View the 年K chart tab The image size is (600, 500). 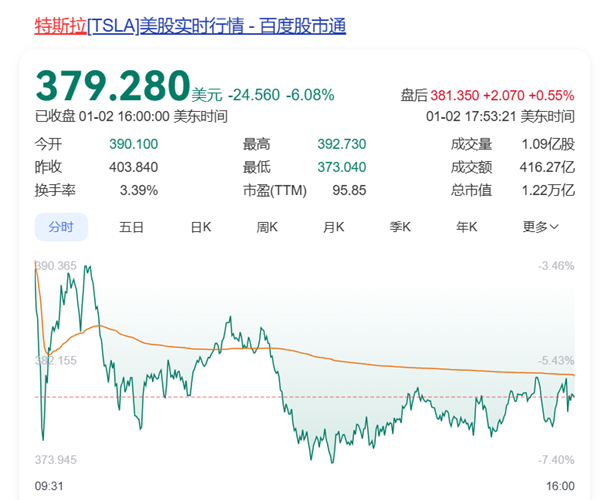pyautogui.click(x=468, y=227)
